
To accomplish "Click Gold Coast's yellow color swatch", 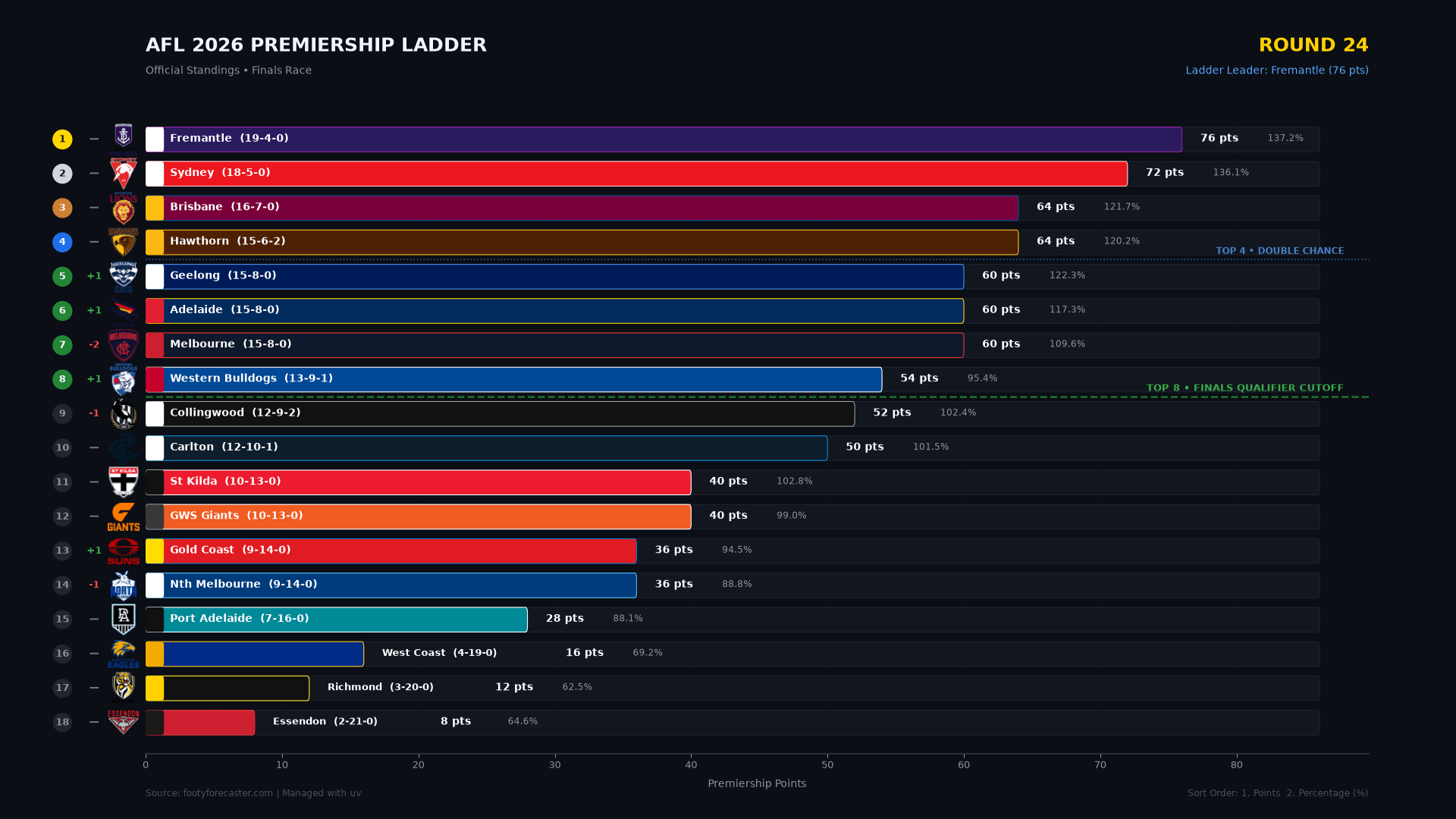I will [155, 551].
